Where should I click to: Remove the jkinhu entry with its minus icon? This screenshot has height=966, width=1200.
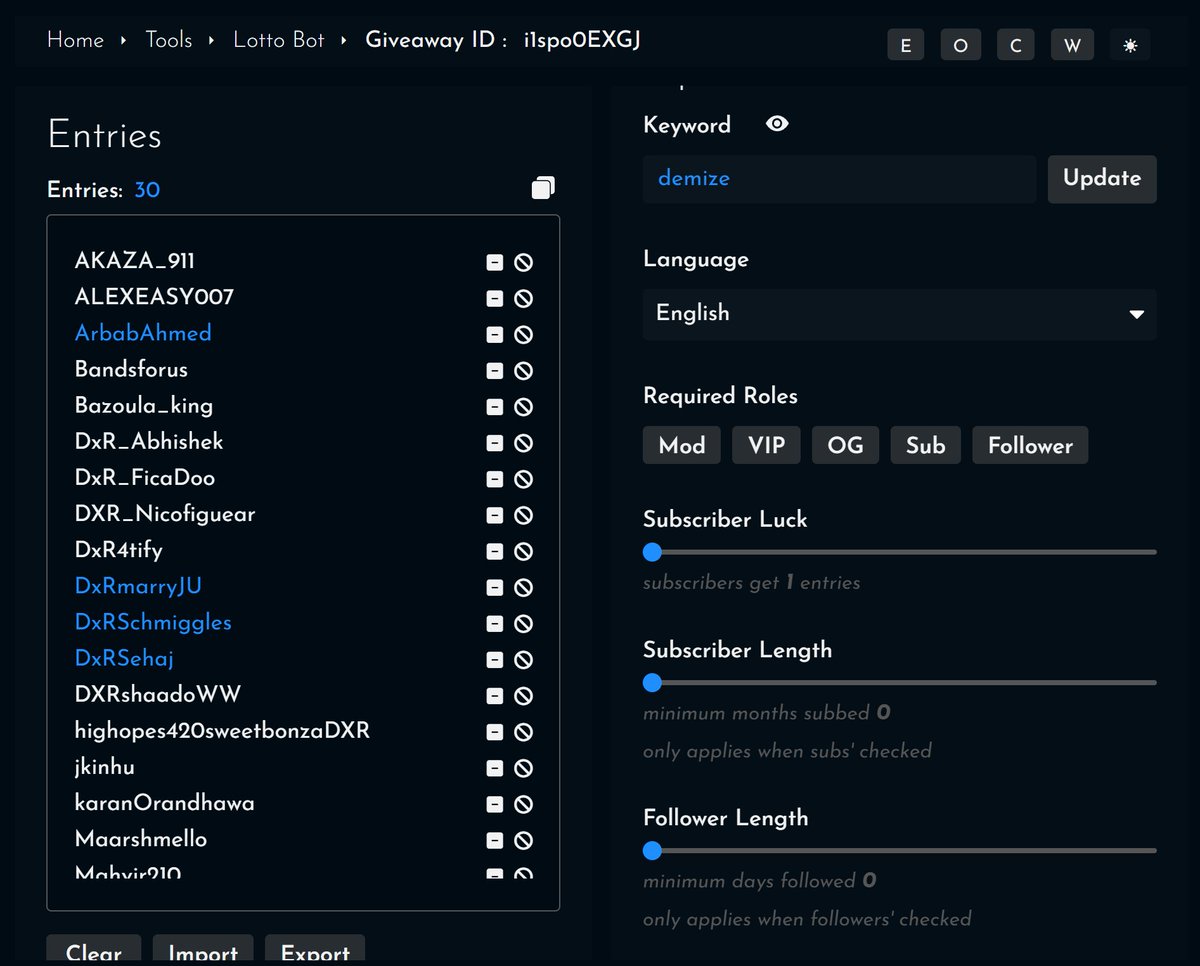[x=494, y=768]
